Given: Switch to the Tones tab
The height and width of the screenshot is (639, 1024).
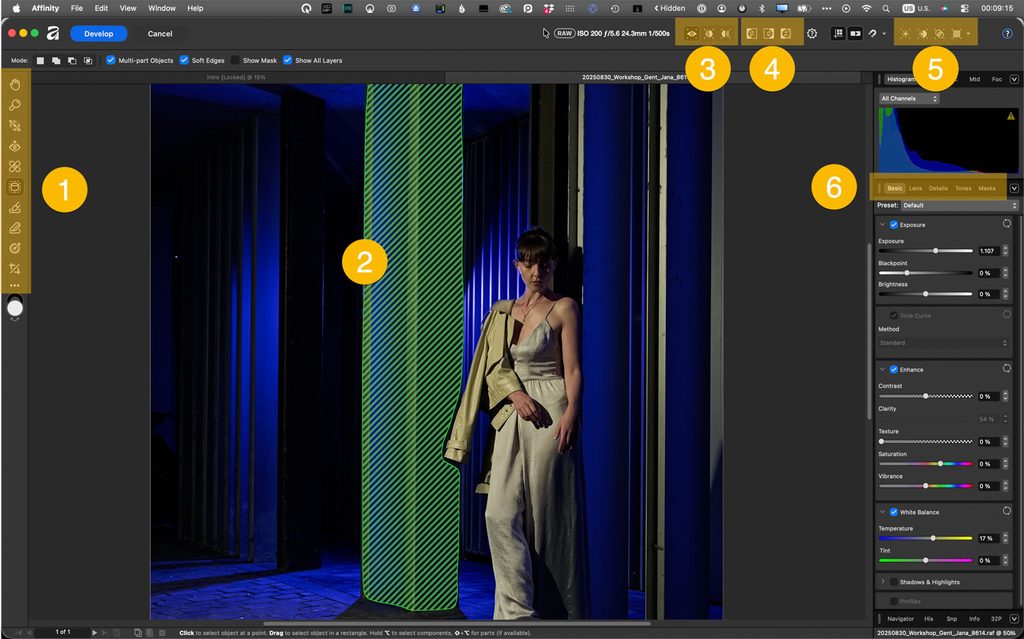Looking at the screenshot, I should tap(963, 188).
